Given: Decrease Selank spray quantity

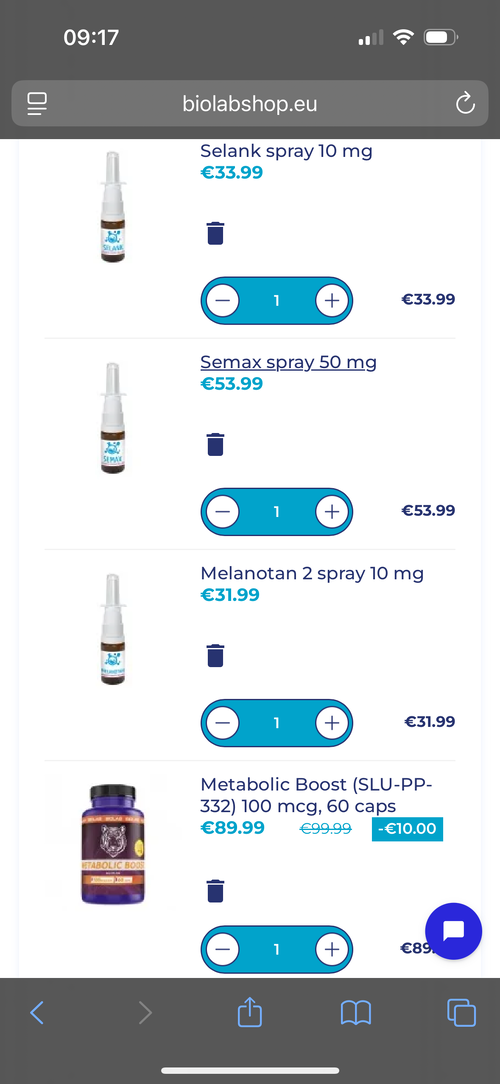Looking at the screenshot, I should [222, 301].
